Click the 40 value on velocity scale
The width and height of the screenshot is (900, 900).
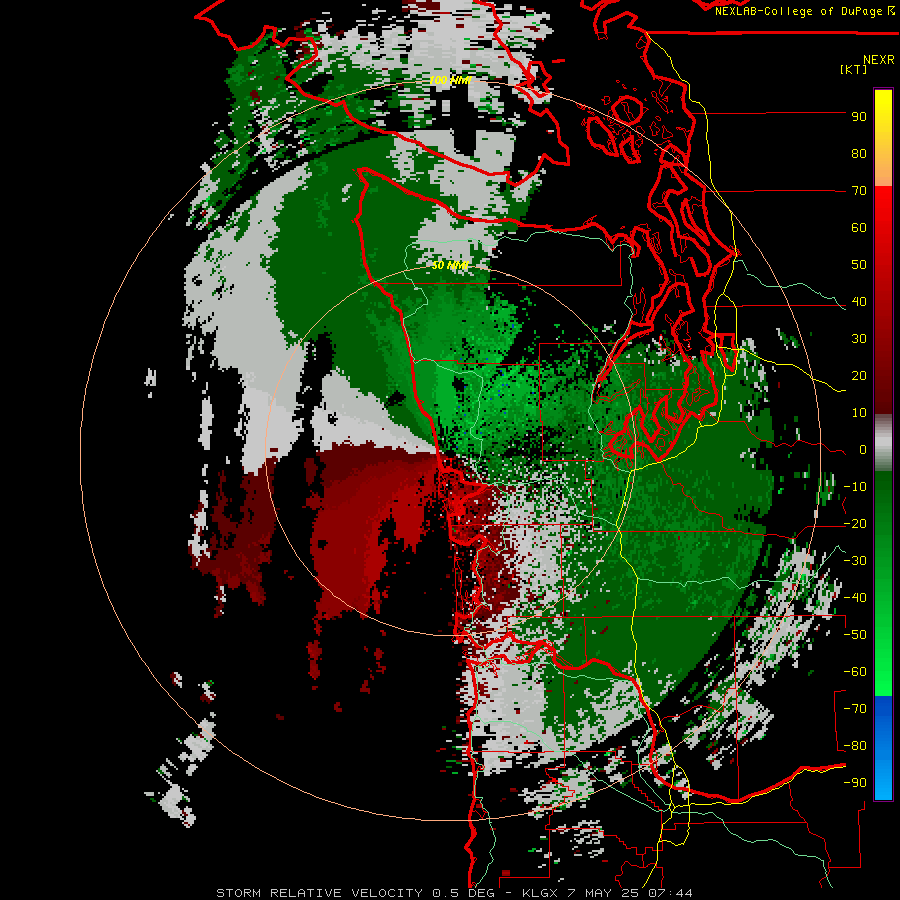859,302
